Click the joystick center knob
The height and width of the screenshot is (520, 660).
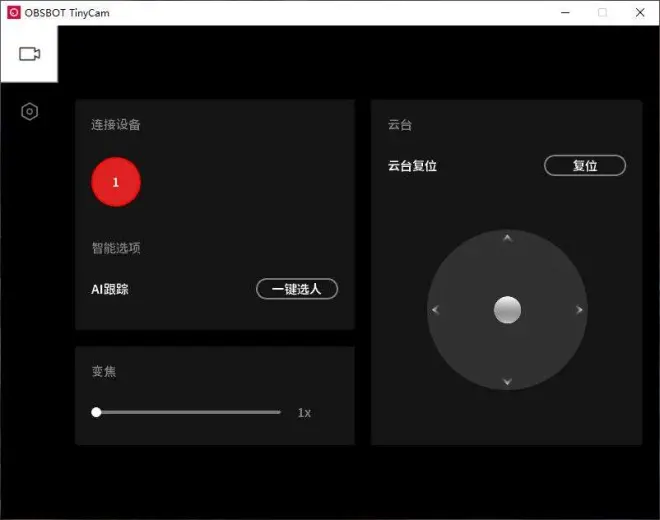[507, 310]
